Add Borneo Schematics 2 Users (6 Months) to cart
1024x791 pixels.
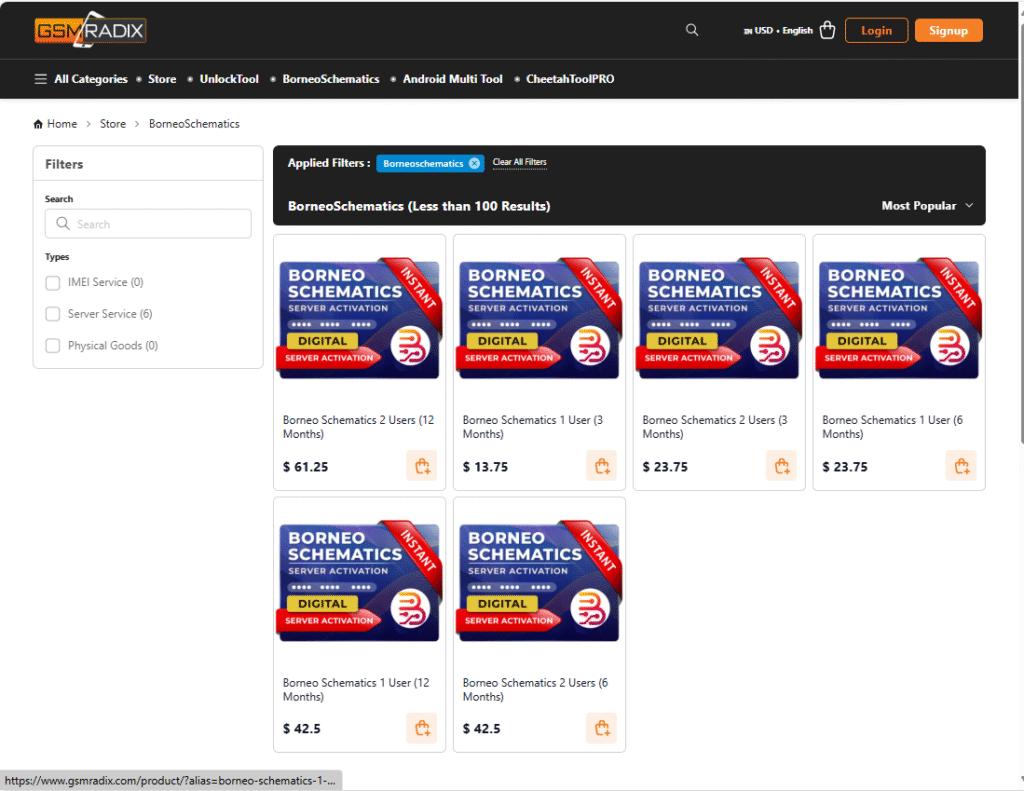601,728
